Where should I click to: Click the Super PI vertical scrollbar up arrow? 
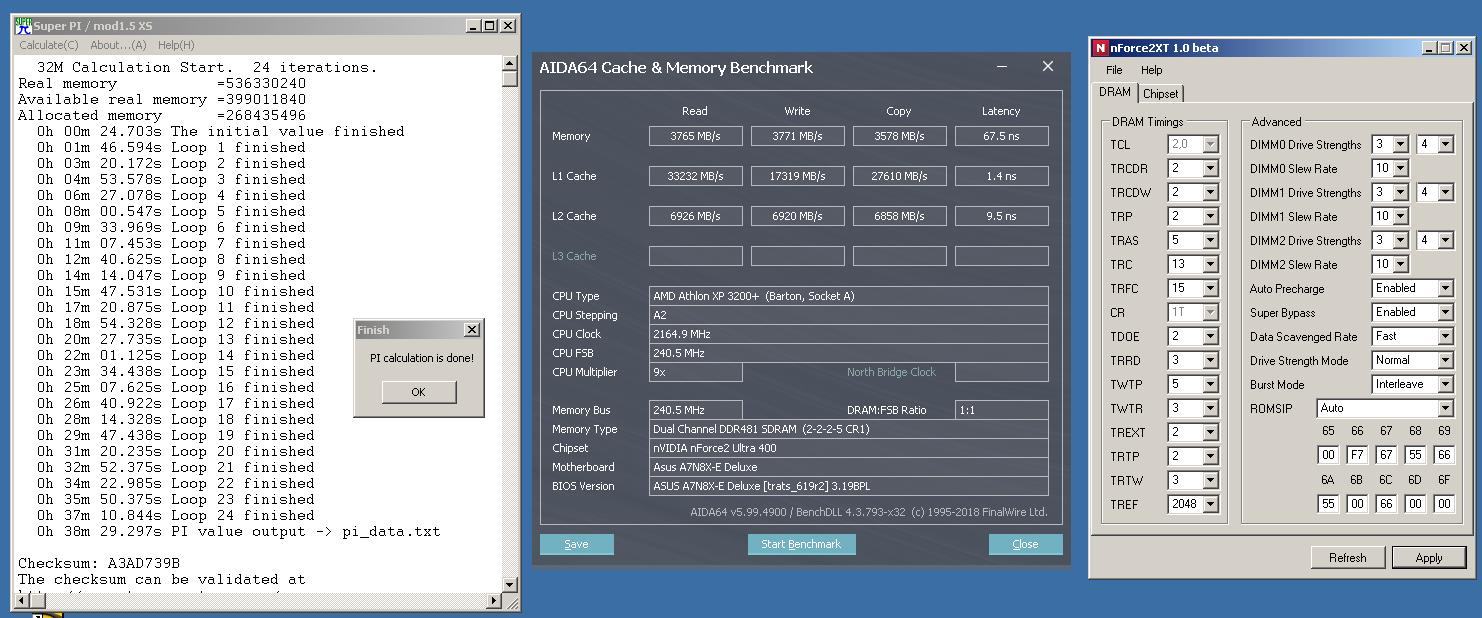click(x=510, y=63)
